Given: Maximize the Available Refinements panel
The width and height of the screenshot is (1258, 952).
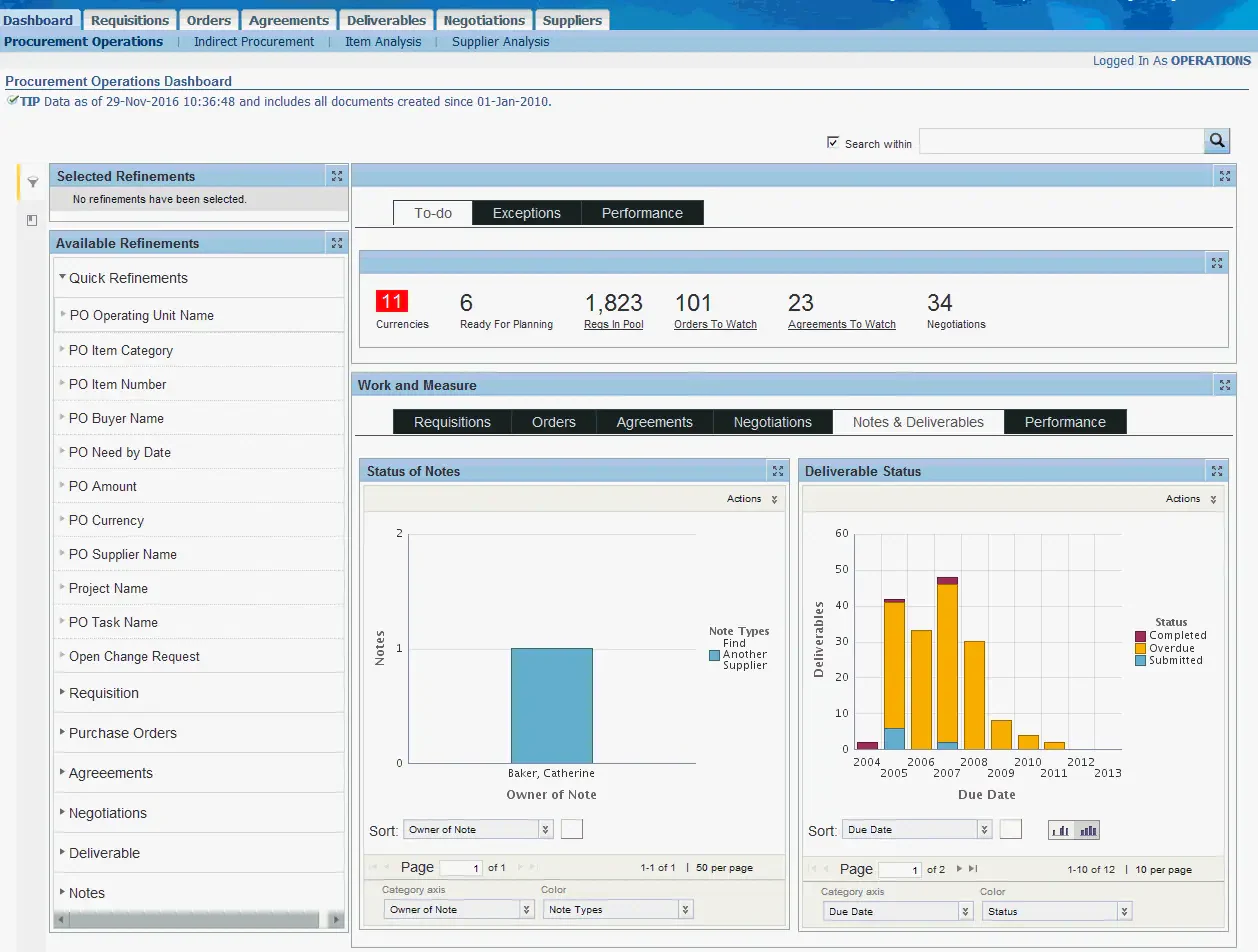Looking at the screenshot, I should pos(337,243).
